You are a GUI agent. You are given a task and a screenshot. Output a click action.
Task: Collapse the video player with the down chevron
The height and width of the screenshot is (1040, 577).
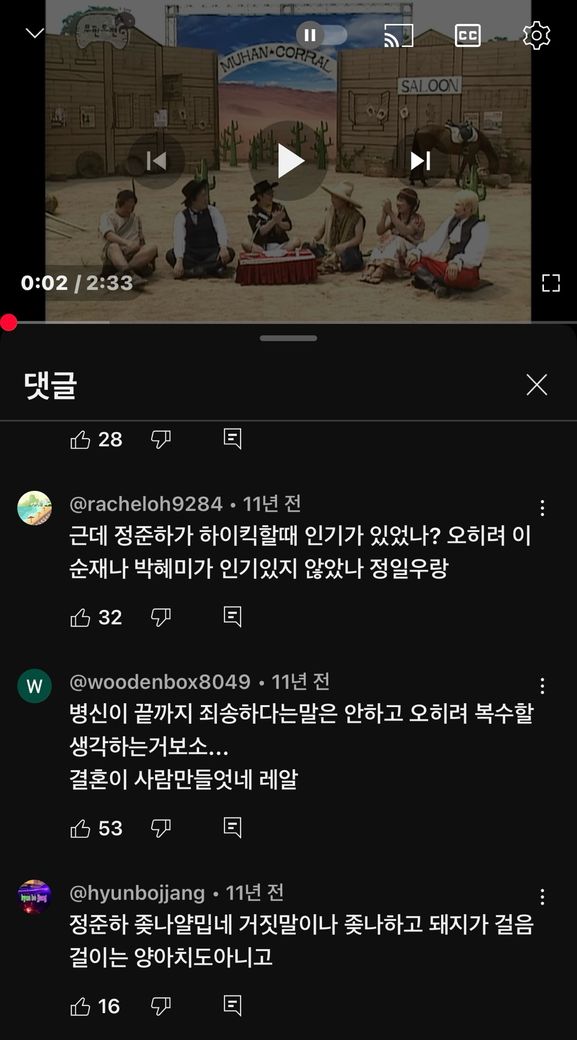click(34, 33)
